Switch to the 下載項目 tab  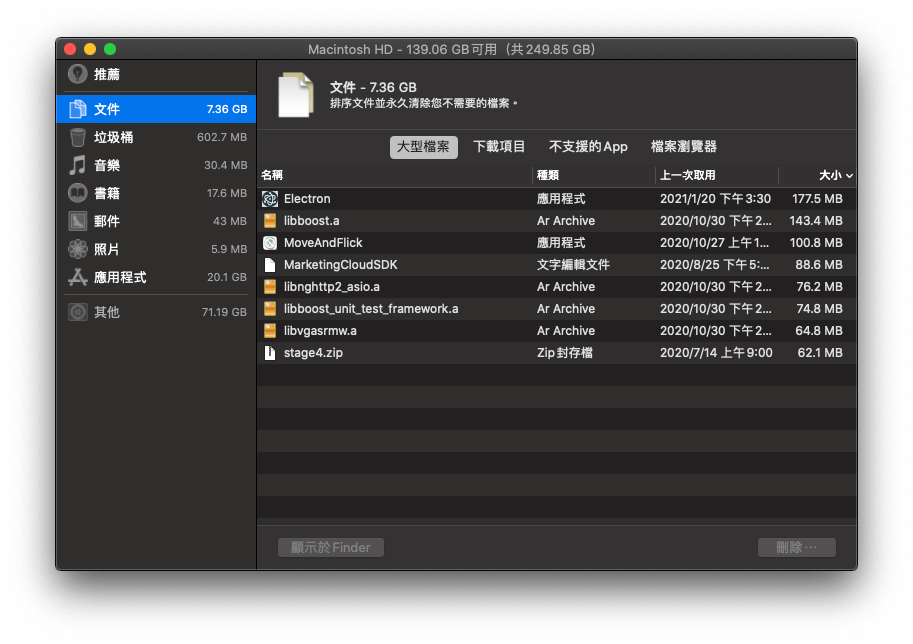click(500, 146)
